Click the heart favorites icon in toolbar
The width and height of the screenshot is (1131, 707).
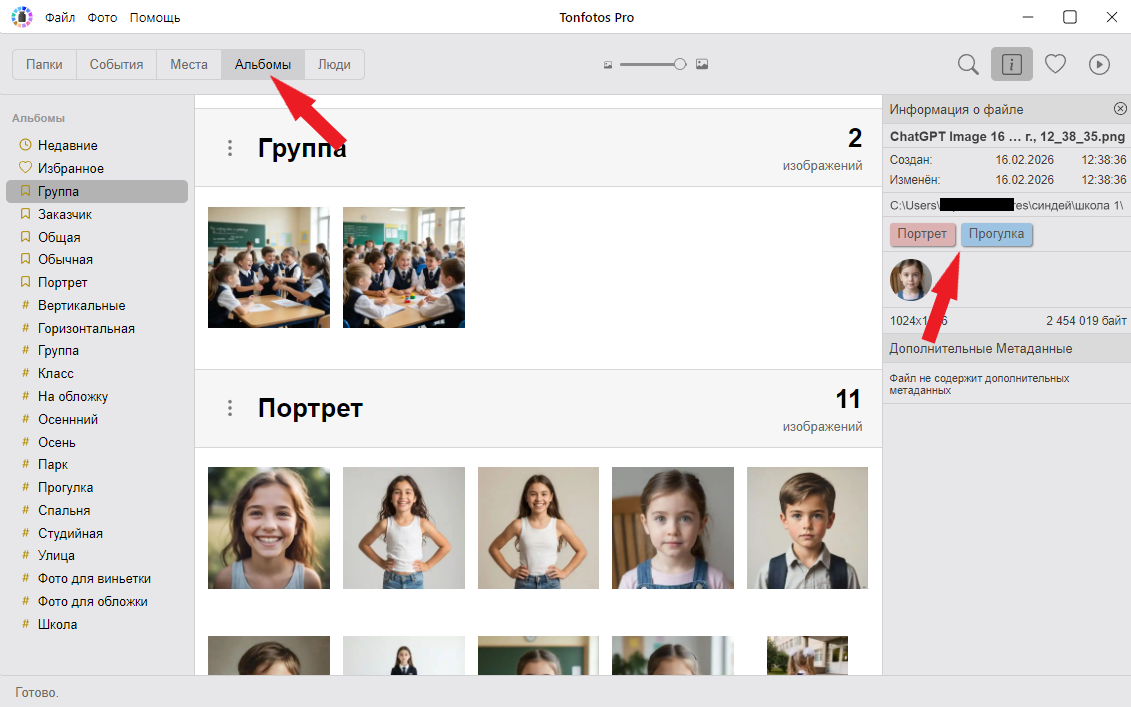tap(1055, 64)
